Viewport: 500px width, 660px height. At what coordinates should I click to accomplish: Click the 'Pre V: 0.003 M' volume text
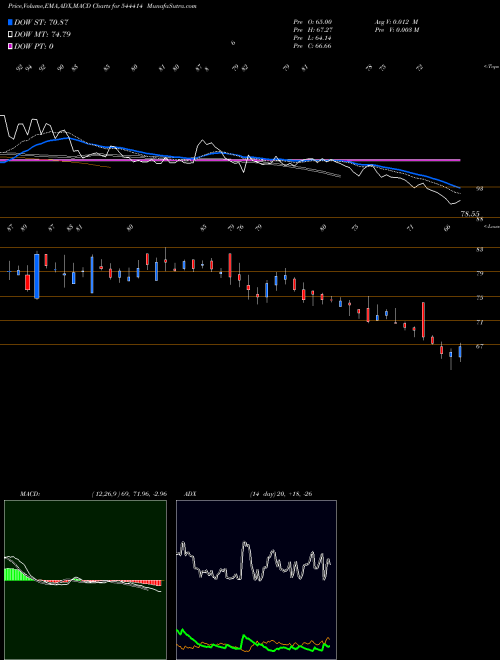(396, 29)
